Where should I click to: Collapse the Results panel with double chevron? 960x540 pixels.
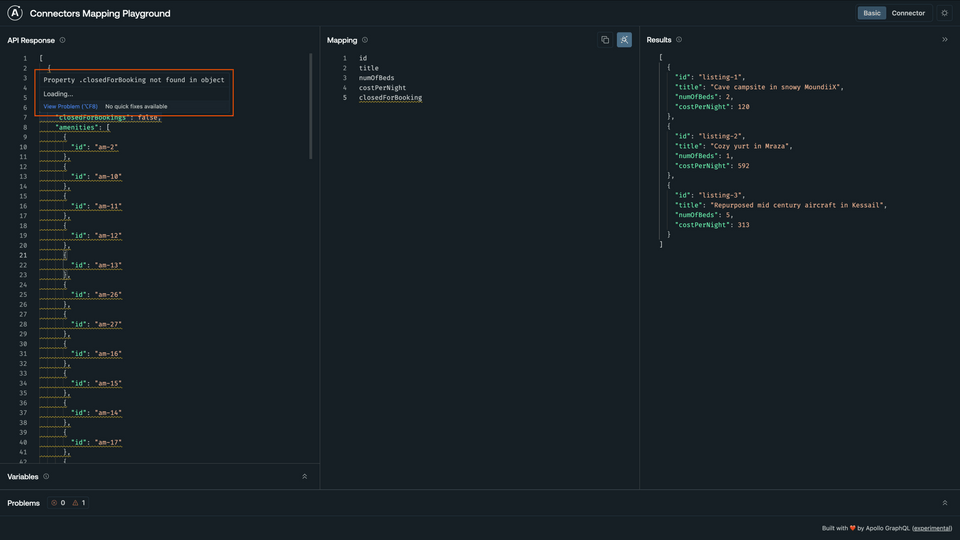[x=944, y=40]
